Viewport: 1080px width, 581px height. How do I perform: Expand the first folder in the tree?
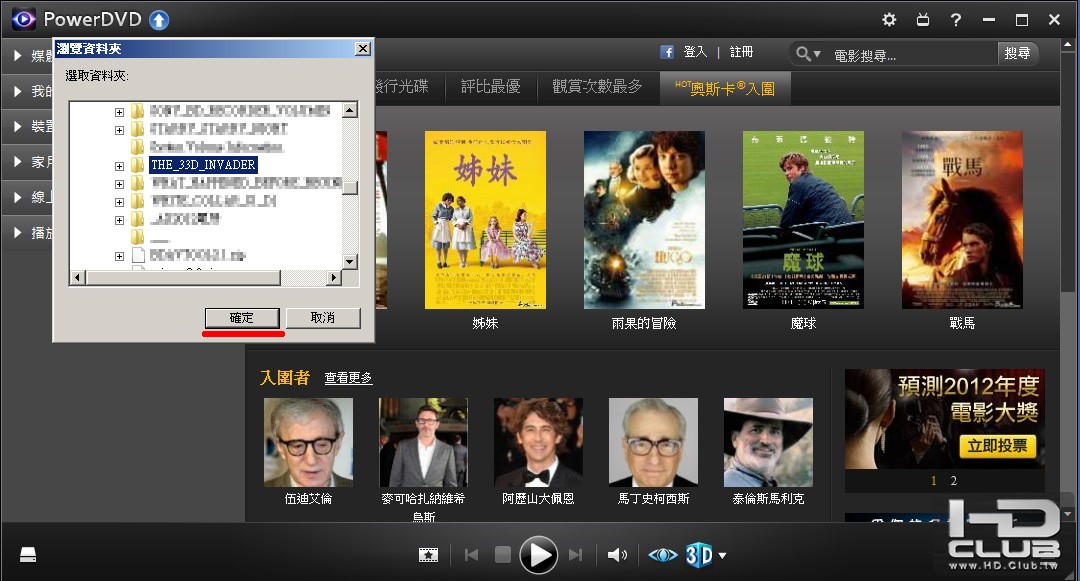(x=119, y=112)
